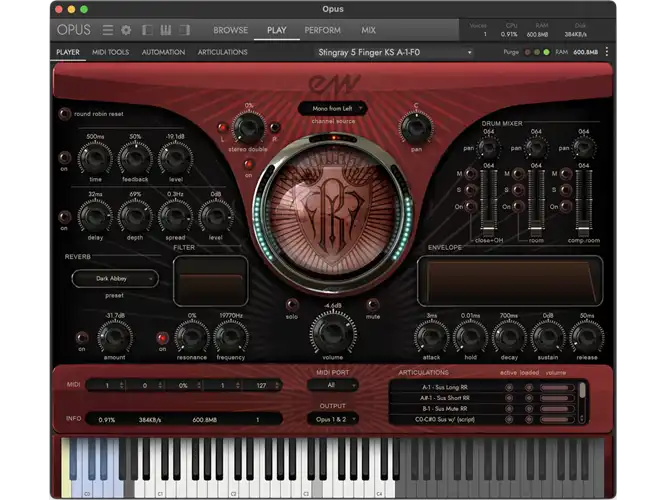
Task: Click the close+OH pan knob
Action: (488, 148)
